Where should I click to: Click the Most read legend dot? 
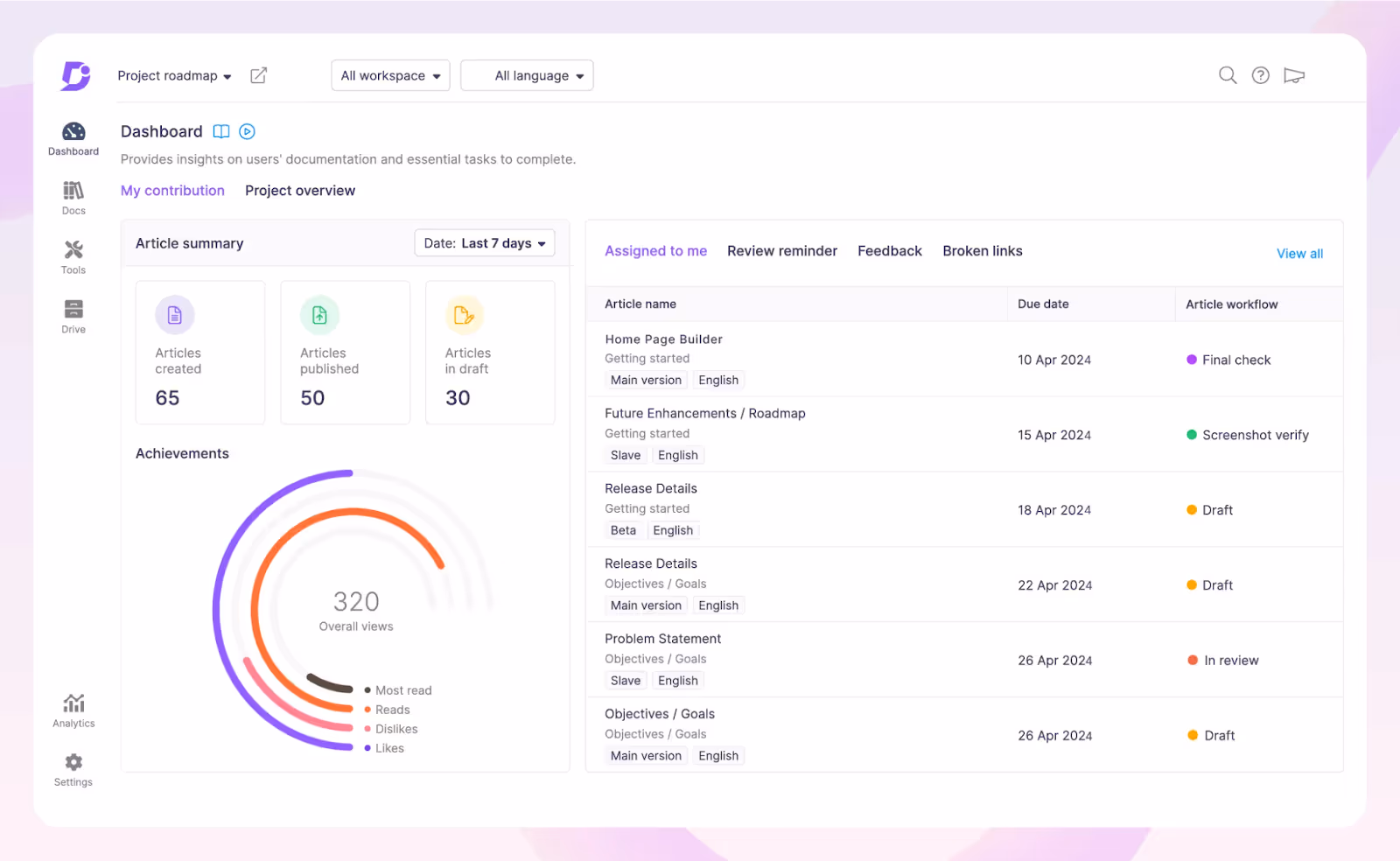click(x=367, y=690)
